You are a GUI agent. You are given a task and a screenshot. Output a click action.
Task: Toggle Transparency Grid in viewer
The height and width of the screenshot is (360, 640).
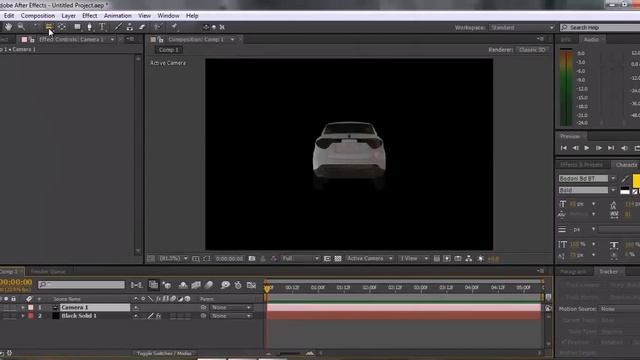coord(338,259)
